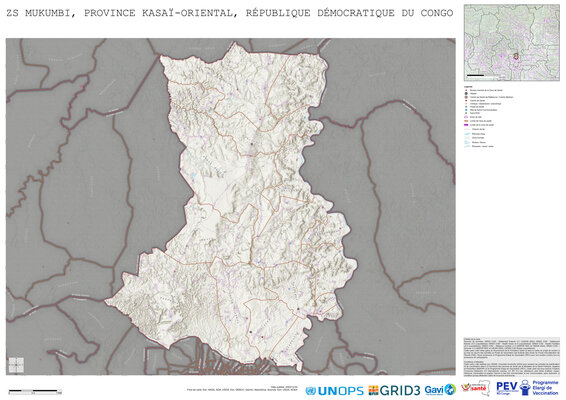
Task: Click the purple line swatch in legend
Action: pyautogui.click(x=466, y=125)
